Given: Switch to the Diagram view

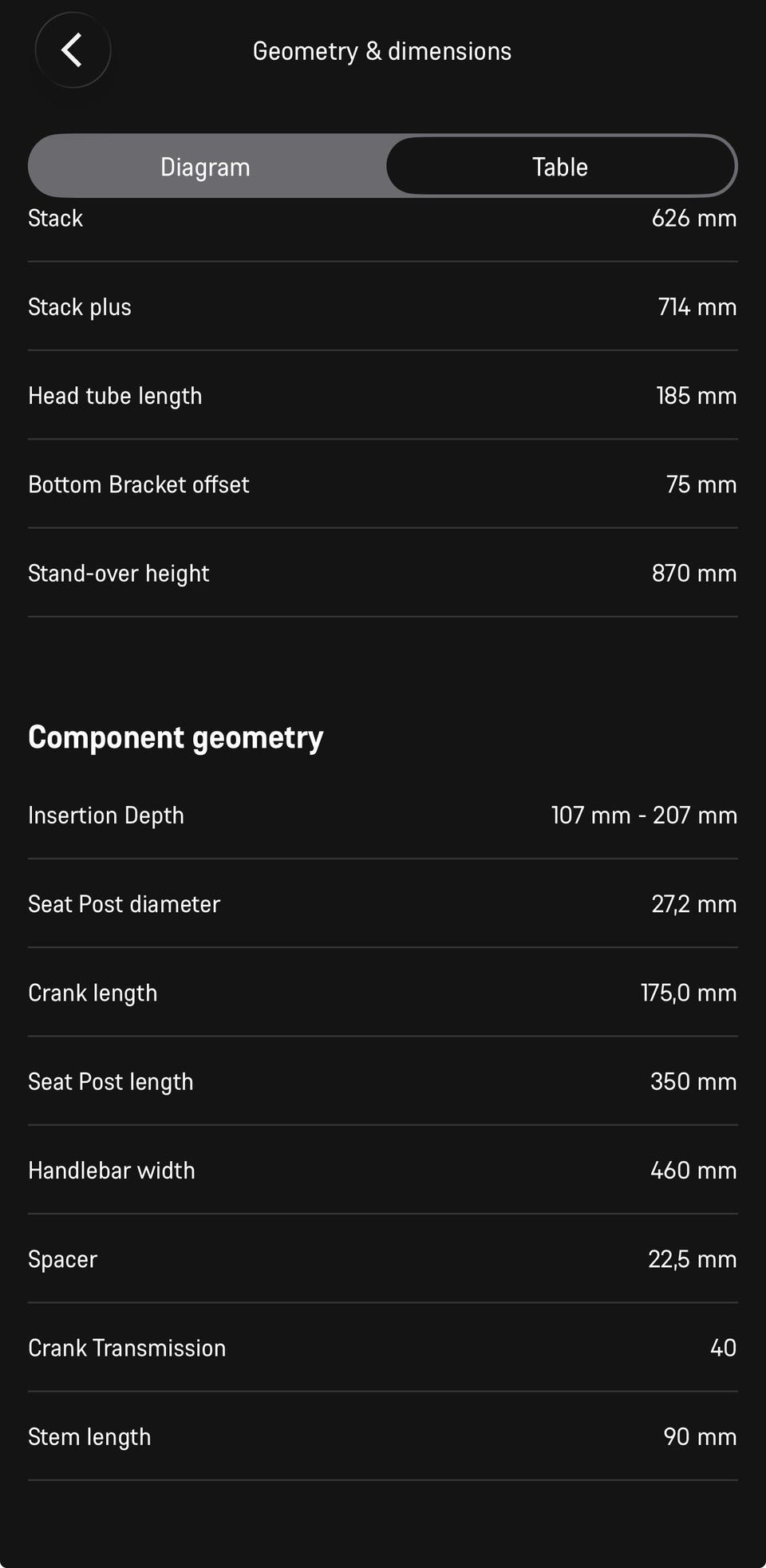Looking at the screenshot, I should coord(206,167).
